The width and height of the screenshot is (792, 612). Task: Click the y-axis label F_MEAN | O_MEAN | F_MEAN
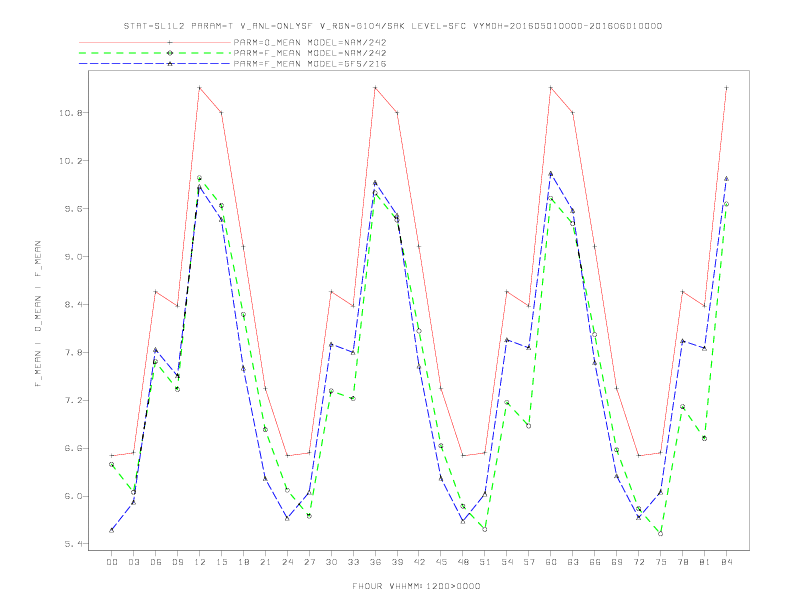[x=38, y=314]
